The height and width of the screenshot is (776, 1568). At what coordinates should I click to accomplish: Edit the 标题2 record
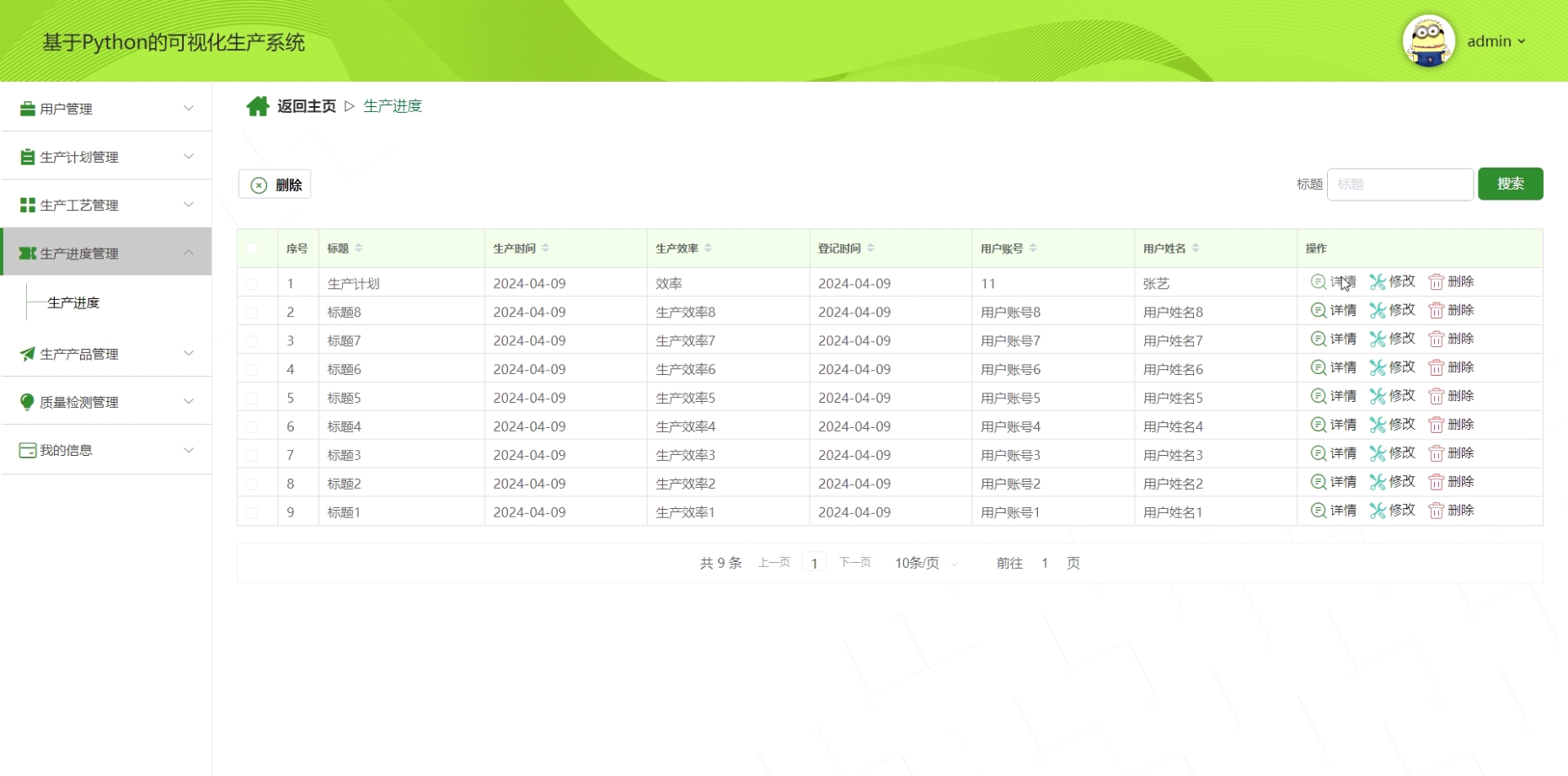[x=1392, y=482]
